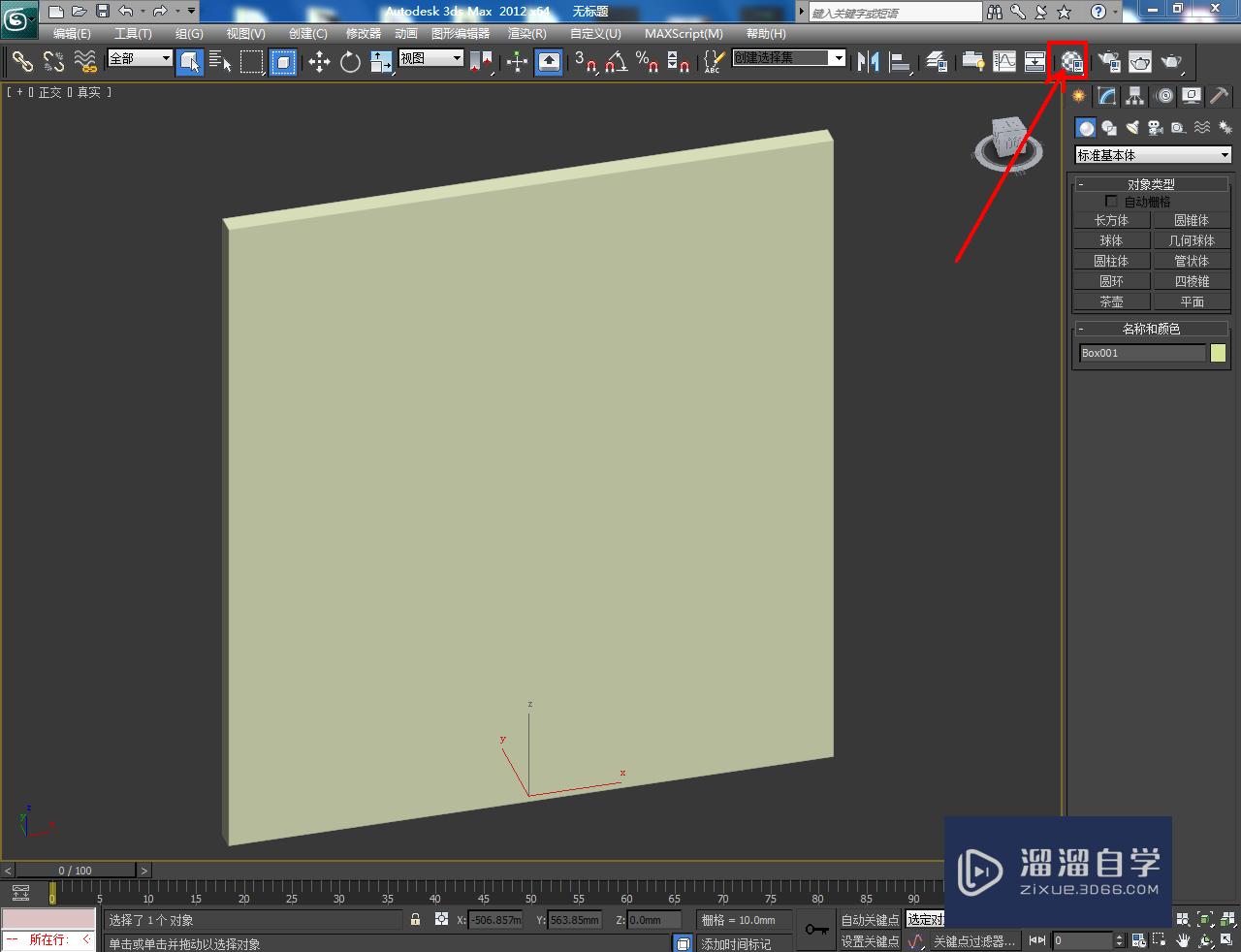Collapse the 对象类型 rollout
This screenshot has height=952, width=1241.
click(x=1152, y=184)
